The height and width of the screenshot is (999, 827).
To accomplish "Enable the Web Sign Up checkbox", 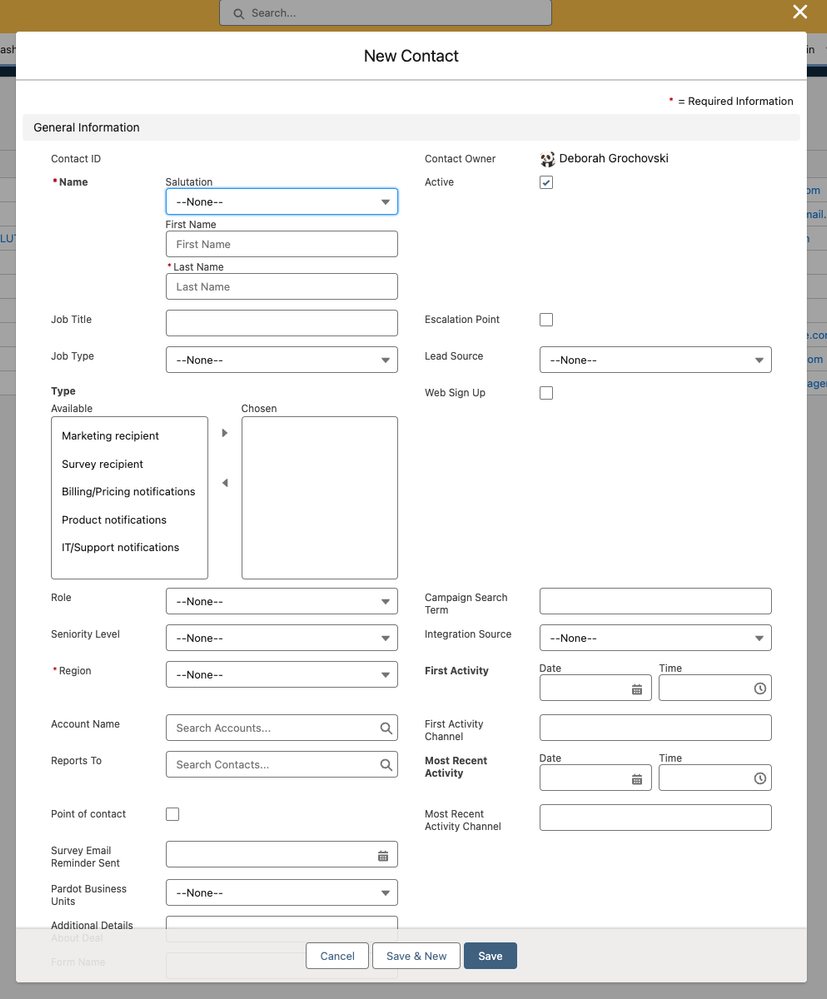I will 546,393.
